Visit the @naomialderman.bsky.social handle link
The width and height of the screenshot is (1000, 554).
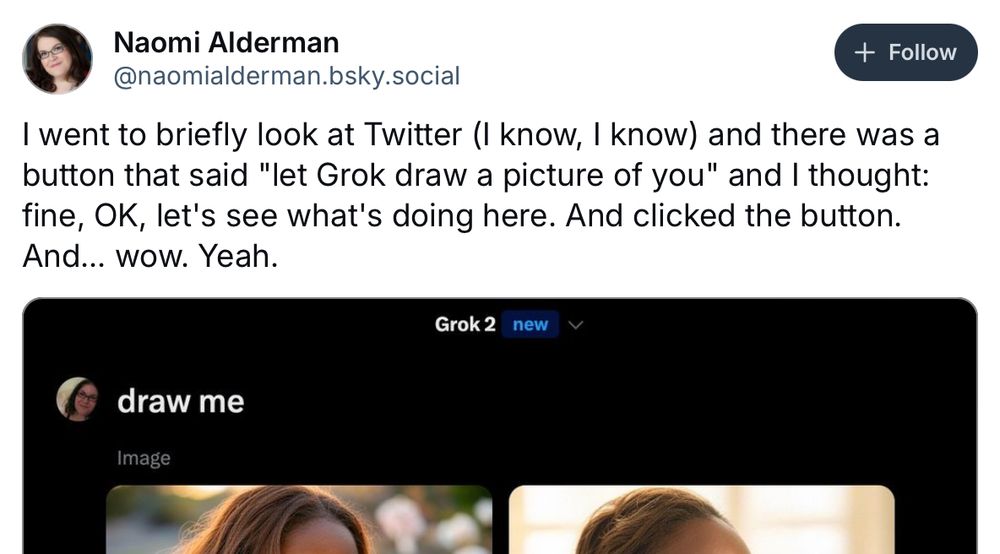[287, 76]
